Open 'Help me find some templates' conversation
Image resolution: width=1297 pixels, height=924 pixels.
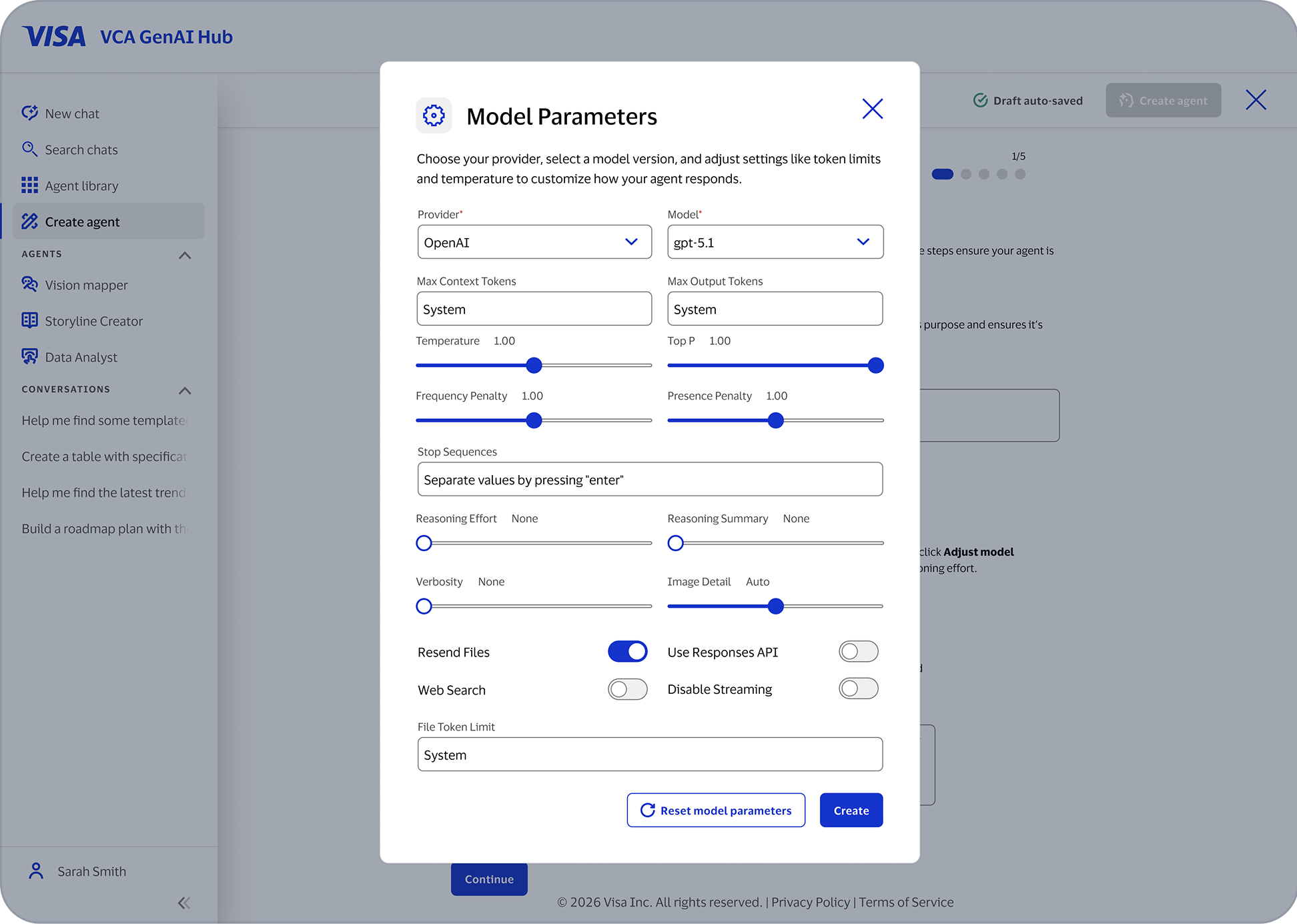click(x=105, y=420)
